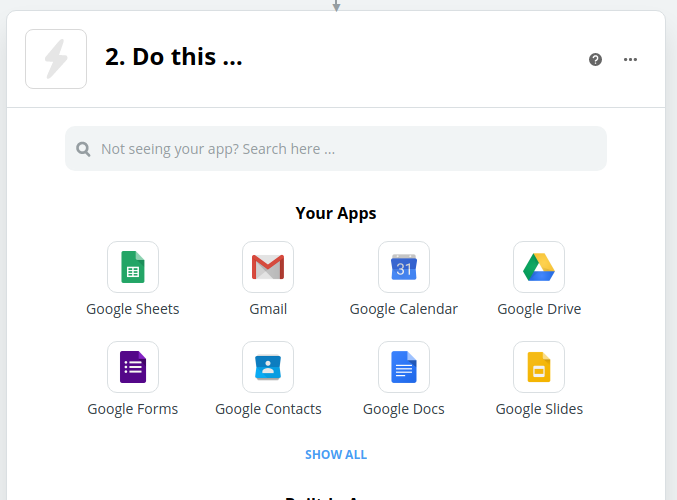Choose the Gmail app icon

[x=268, y=267]
